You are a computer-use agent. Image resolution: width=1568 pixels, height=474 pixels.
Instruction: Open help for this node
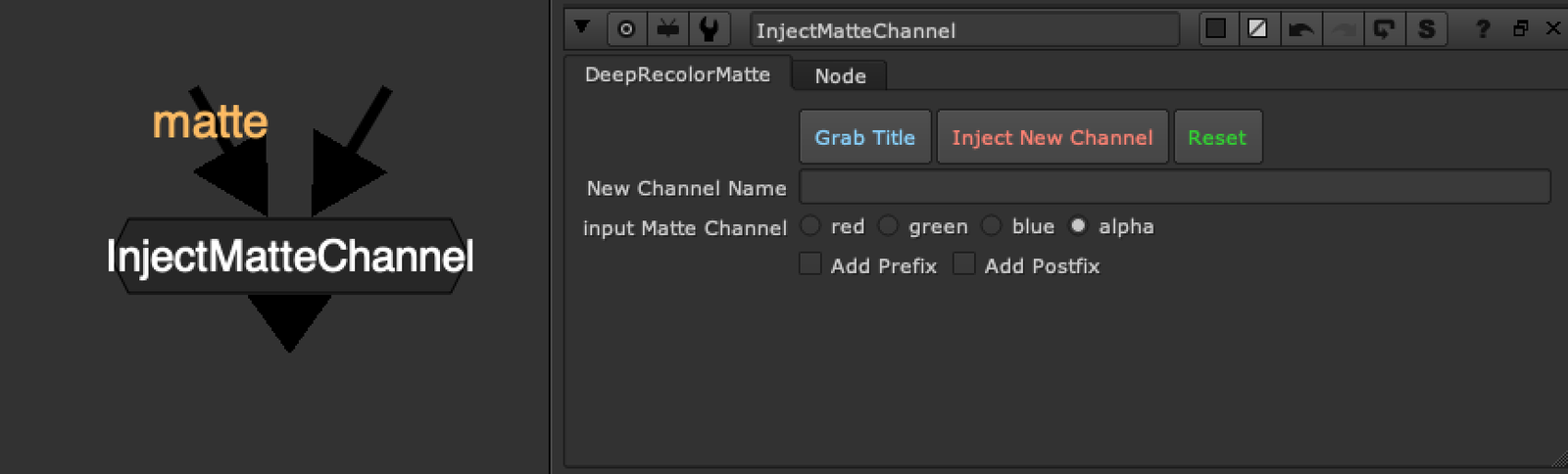click(x=1483, y=29)
